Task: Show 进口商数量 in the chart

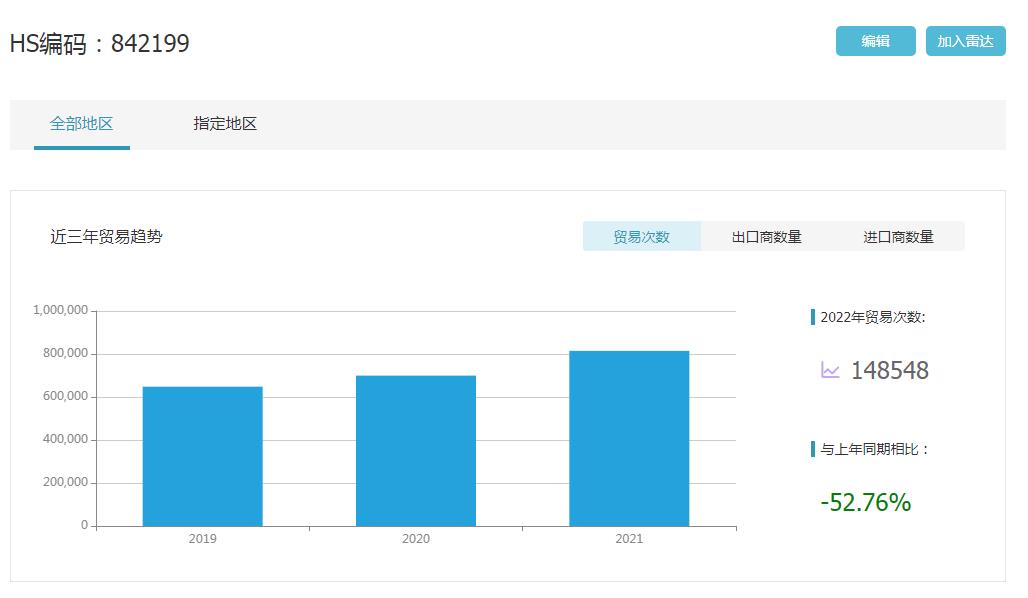Action: [x=898, y=237]
